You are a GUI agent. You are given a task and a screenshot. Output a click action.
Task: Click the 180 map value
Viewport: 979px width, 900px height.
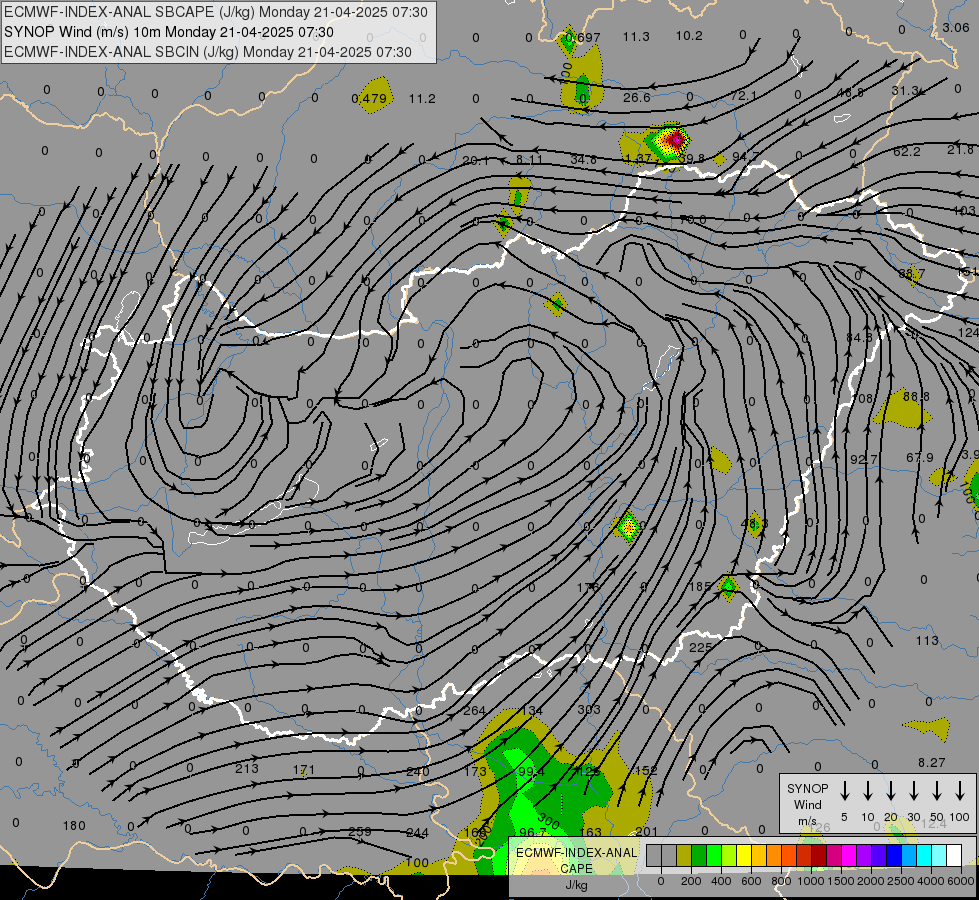point(74,826)
